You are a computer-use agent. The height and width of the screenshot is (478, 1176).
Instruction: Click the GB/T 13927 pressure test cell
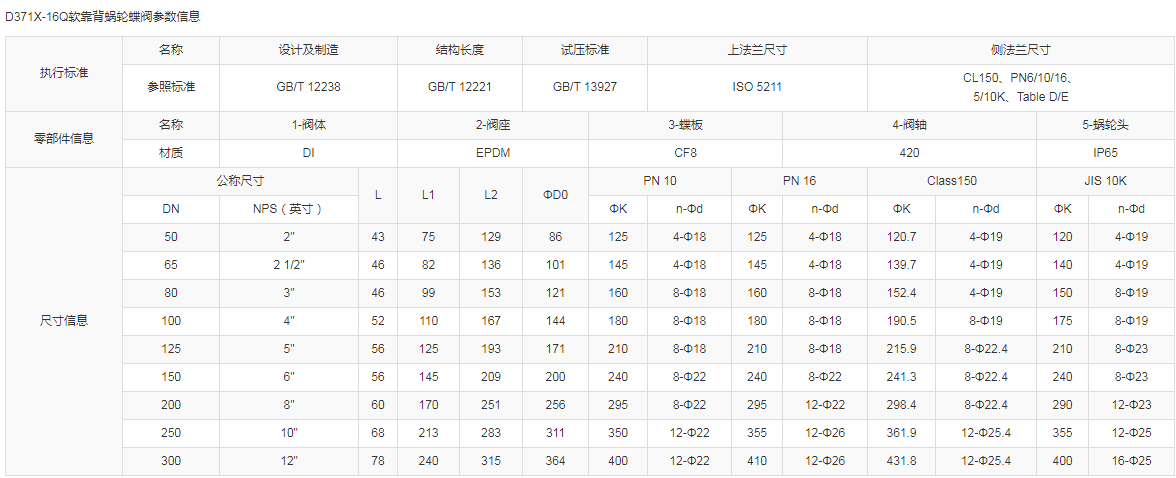[x=584, y=87]
